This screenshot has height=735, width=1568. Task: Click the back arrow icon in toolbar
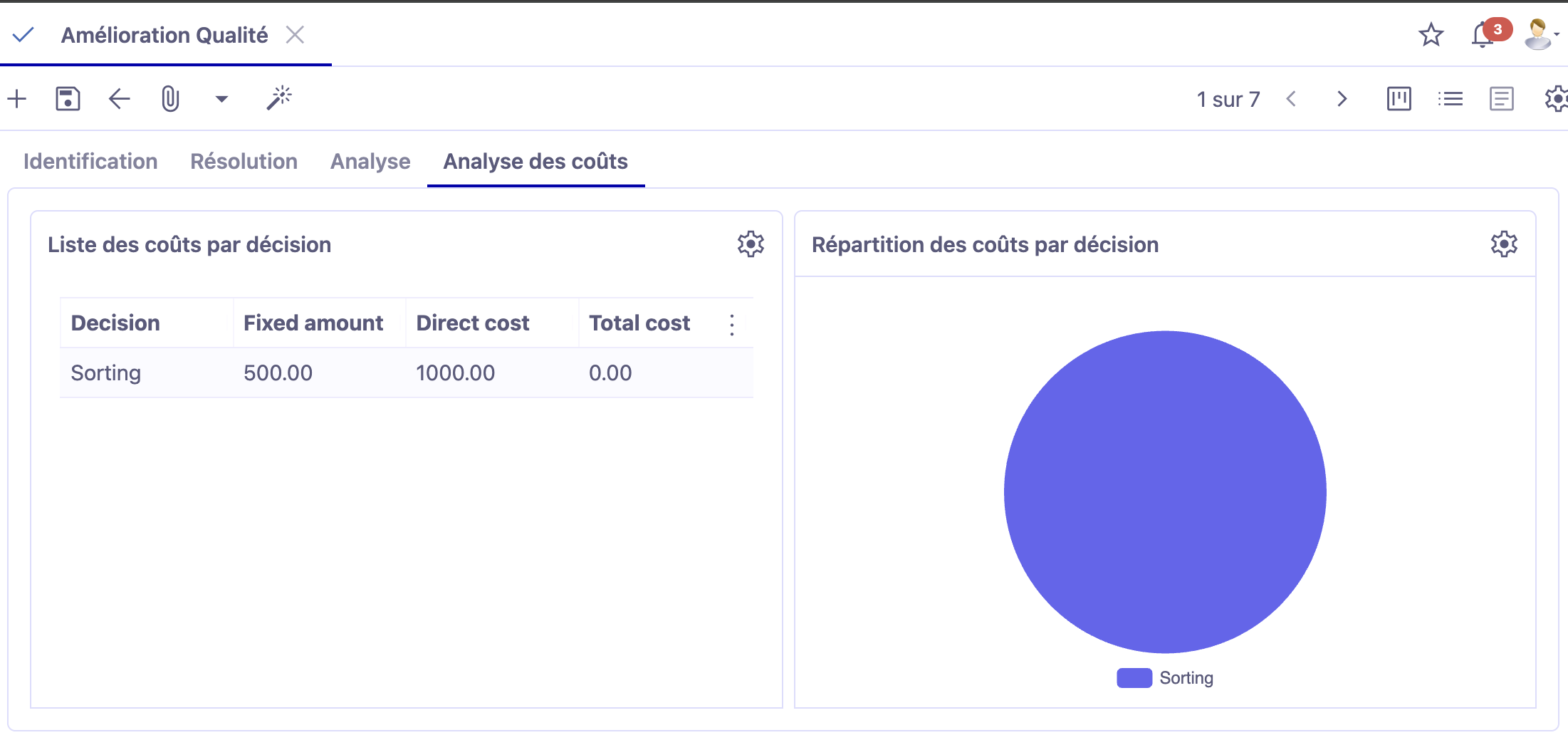(x=119, y=99)
